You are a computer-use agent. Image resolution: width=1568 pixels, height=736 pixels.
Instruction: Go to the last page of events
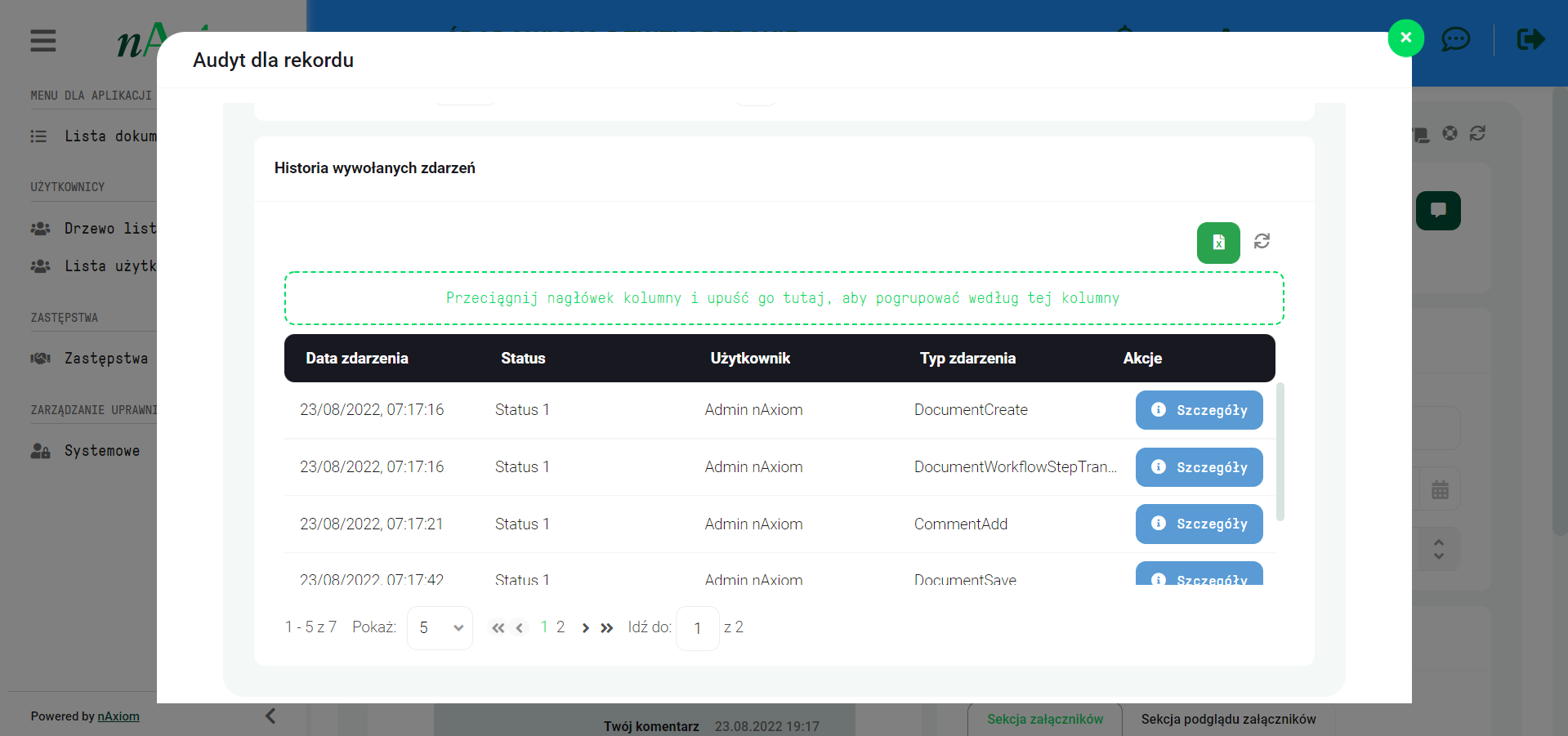pos(606,628)
